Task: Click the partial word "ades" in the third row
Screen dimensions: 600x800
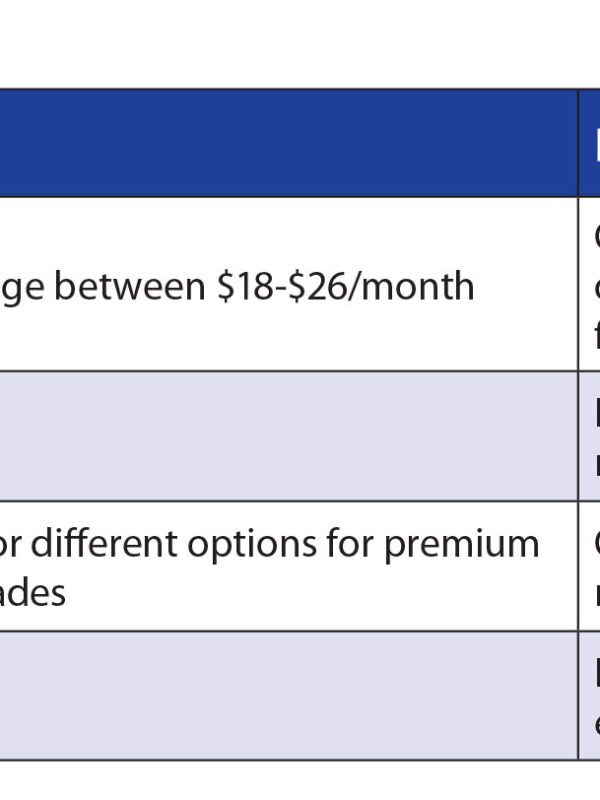Action: click(x=33, y=592)
